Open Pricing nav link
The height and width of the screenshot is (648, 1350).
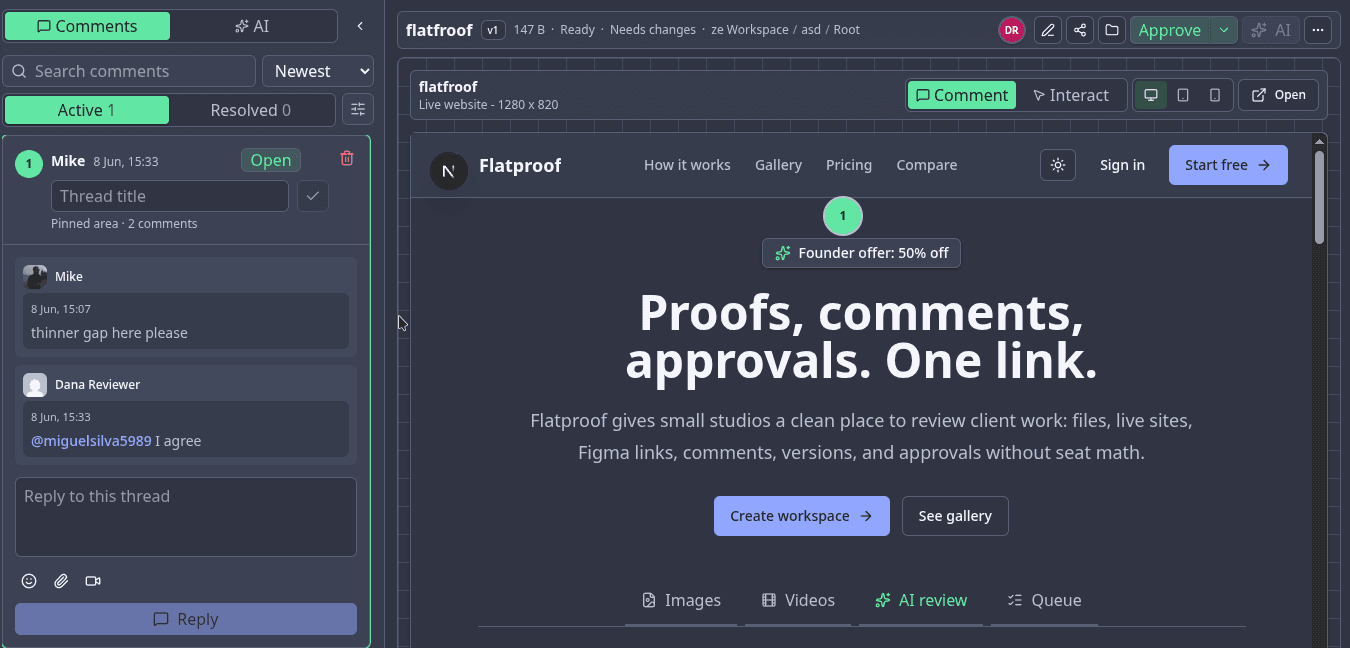pyautogui.click(x=849, y=165)
